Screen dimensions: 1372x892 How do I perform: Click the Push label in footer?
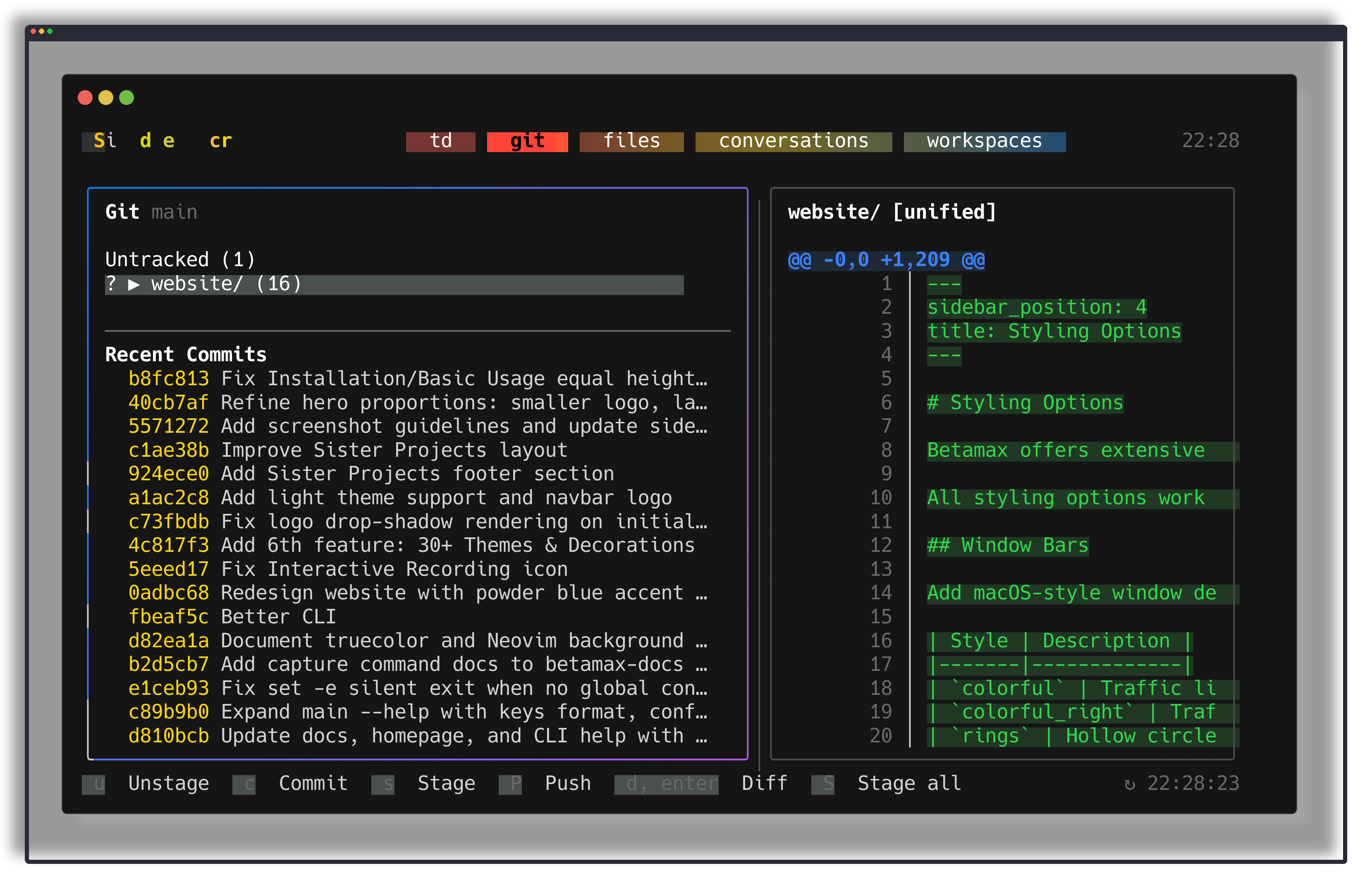[x=568, y=783]
